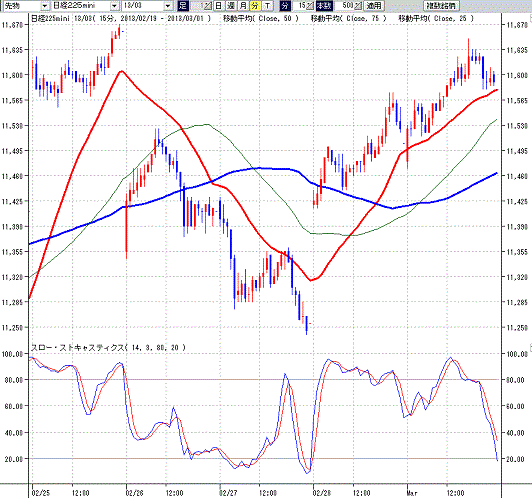
Task: Select the weekly (週) chart interval
Action: tap(231, 5)
